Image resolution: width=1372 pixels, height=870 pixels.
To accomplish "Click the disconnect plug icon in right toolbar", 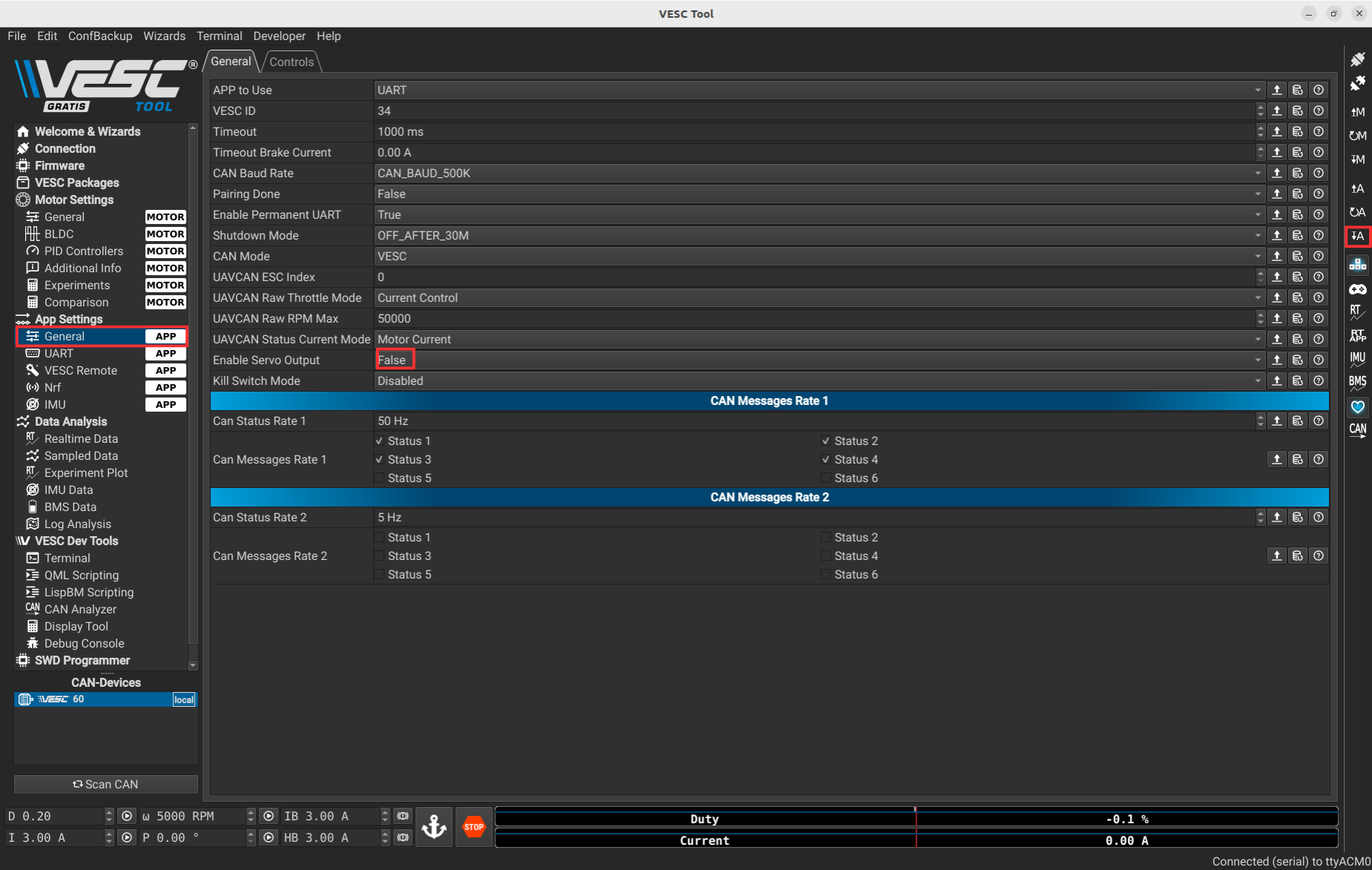I will (x=1357, y=84).
